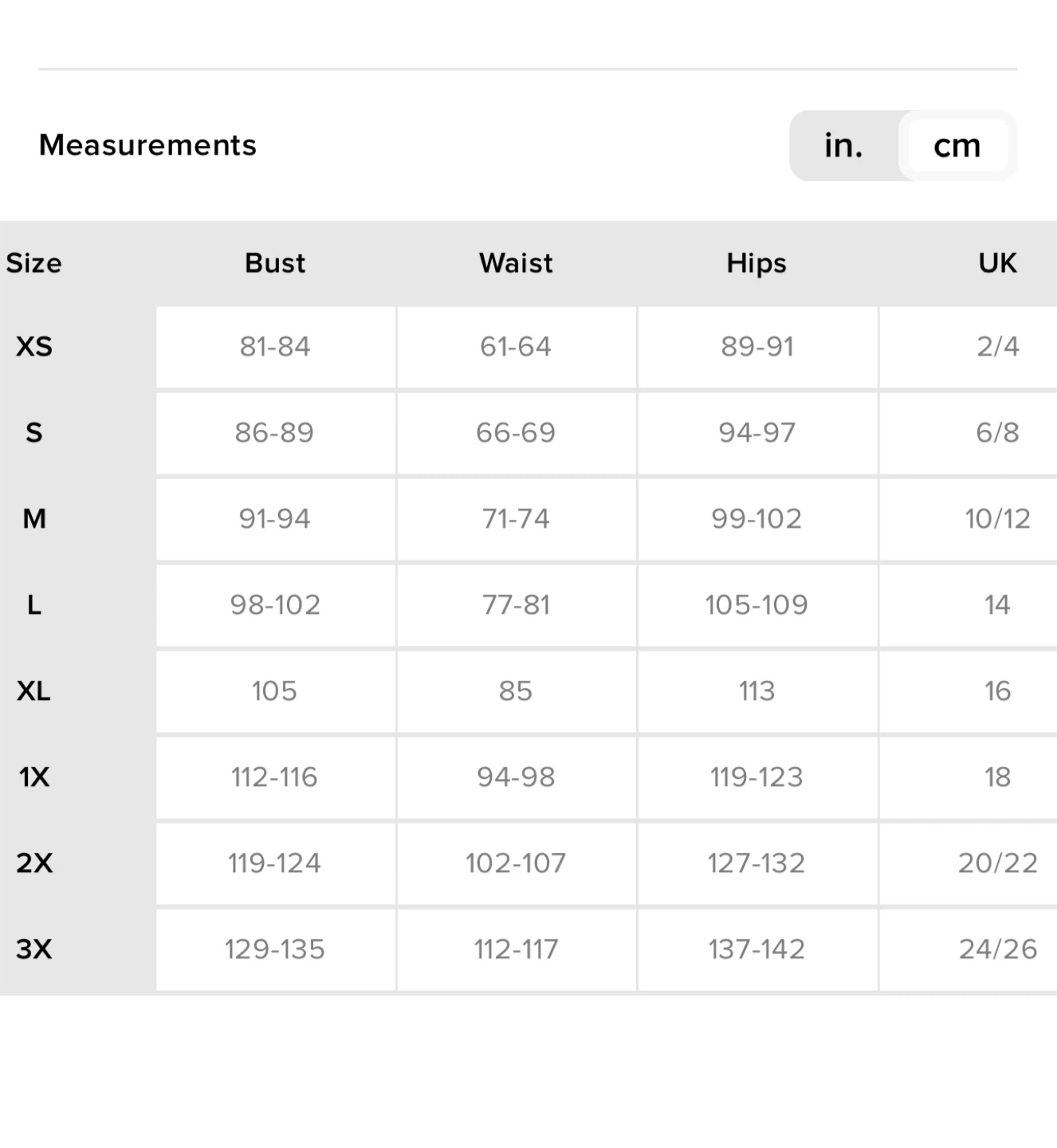Screen dimensions: 1057x1148
Task: Select the Waist column header
Action: (516, 263)
